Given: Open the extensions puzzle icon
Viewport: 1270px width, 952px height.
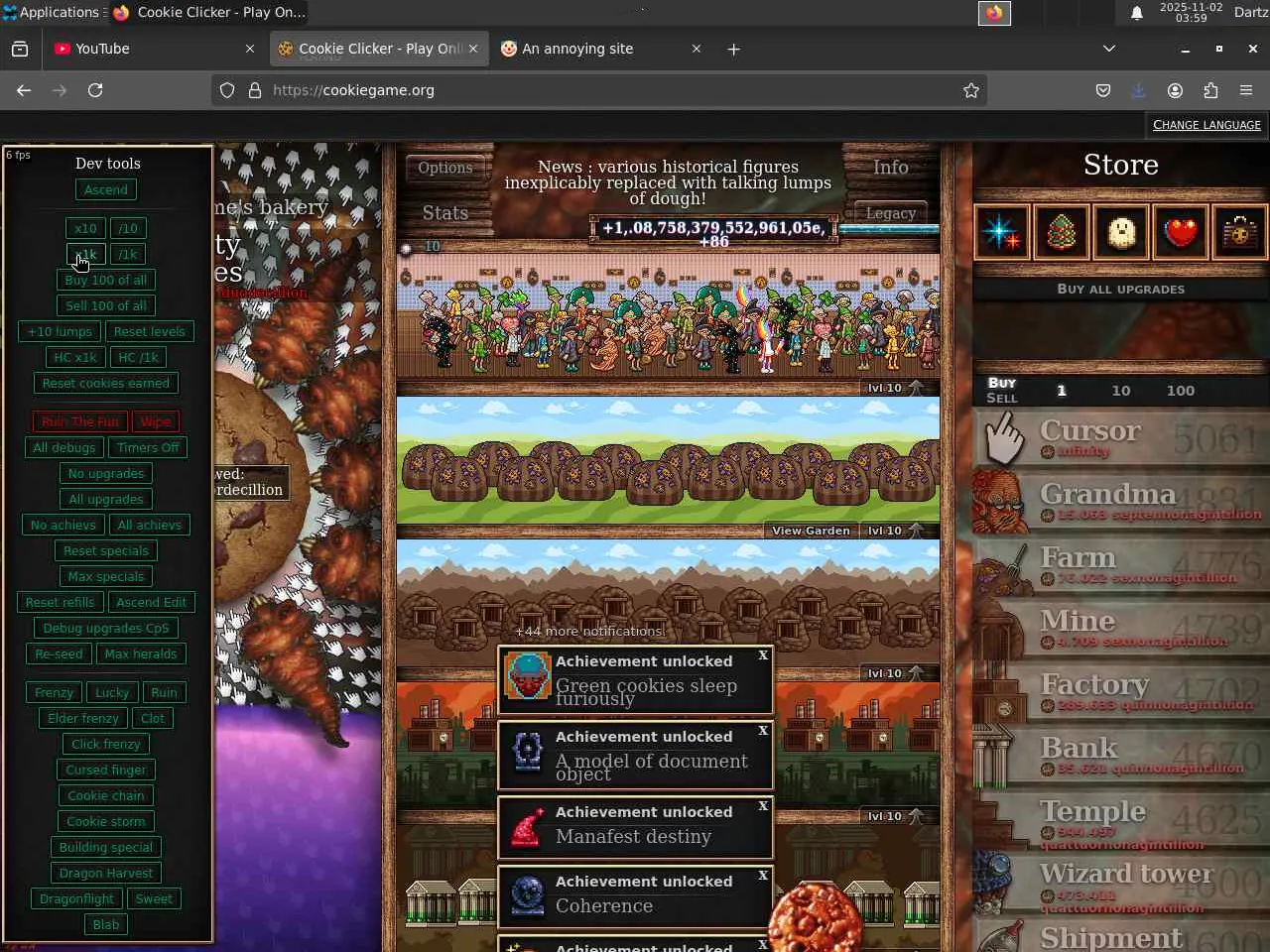Looking at the screenshot, I should (1210, 90).
